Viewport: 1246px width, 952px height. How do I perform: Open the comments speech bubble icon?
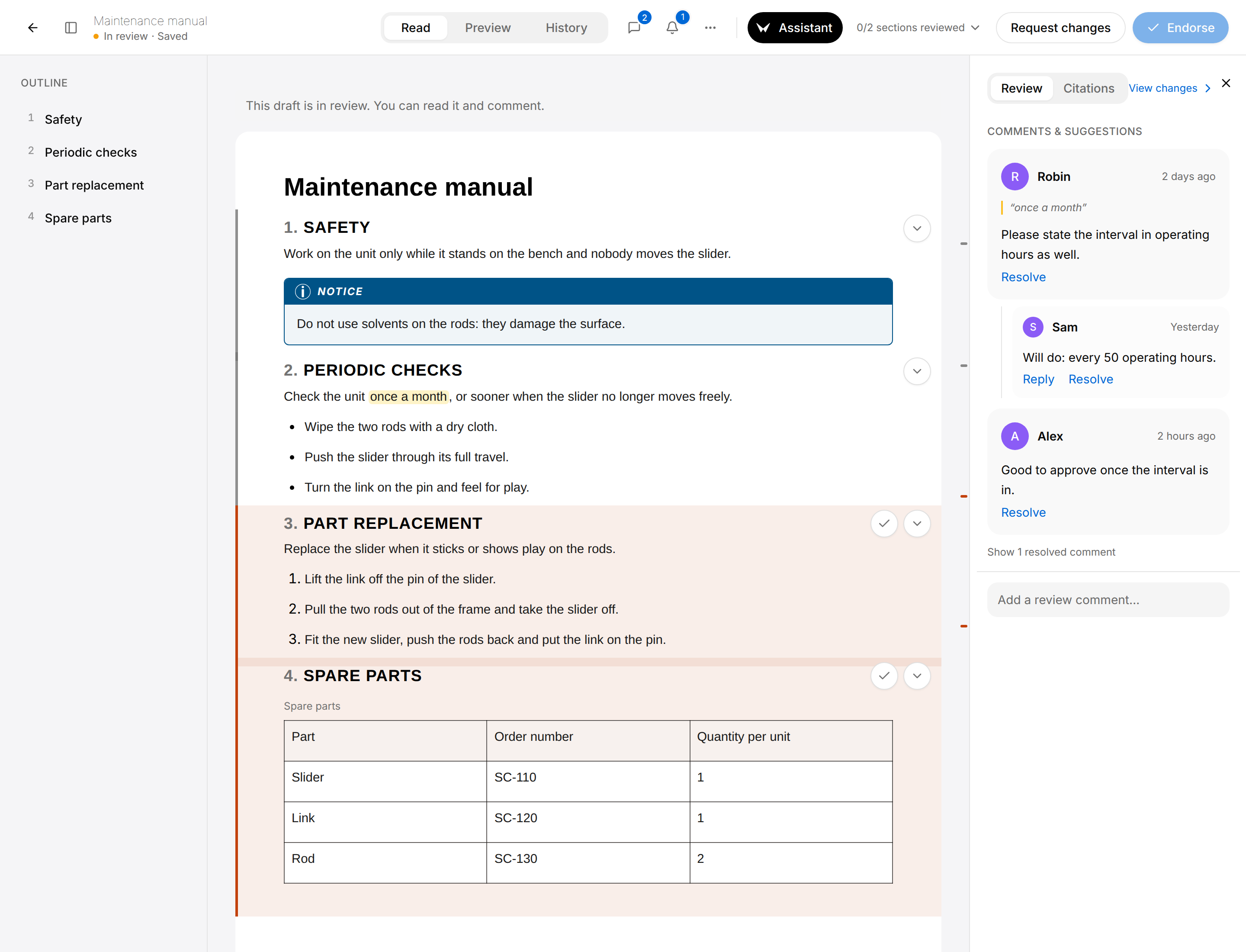click(x=634, y=27)
